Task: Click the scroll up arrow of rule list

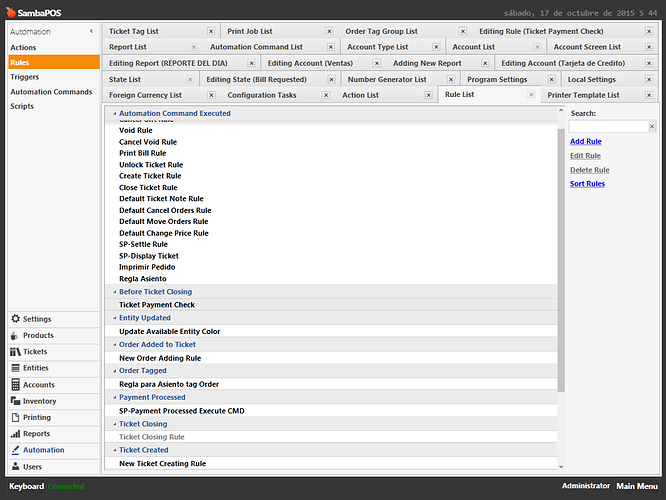Action: pos(561,110)
